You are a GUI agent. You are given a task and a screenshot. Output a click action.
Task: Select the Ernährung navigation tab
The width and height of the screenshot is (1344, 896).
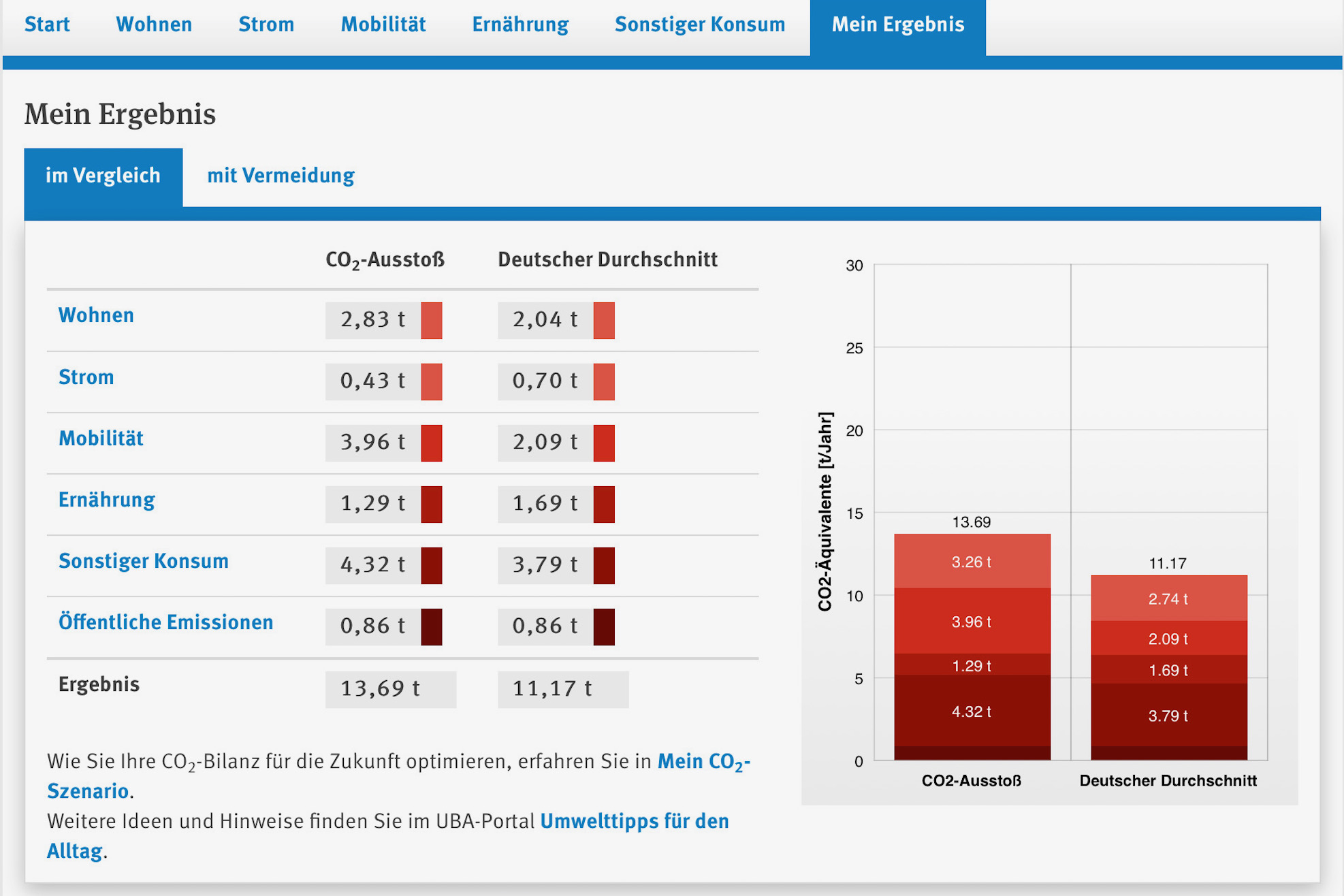[x=520, y=25]
